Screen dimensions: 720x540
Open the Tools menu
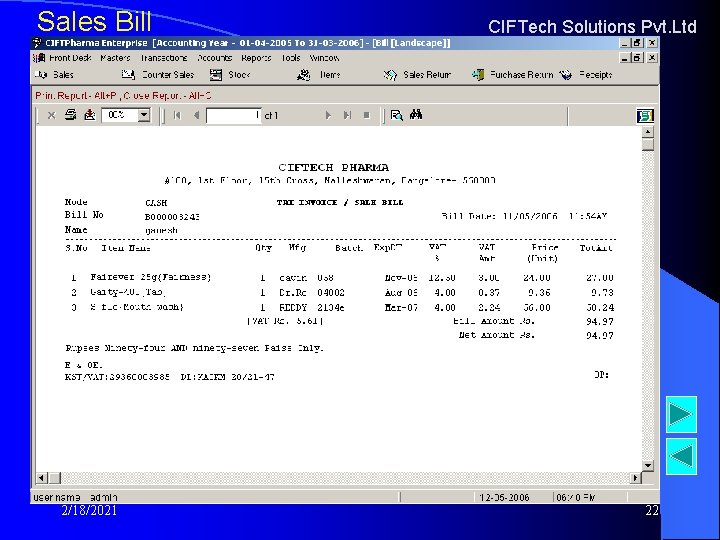[x=291, y=58]
